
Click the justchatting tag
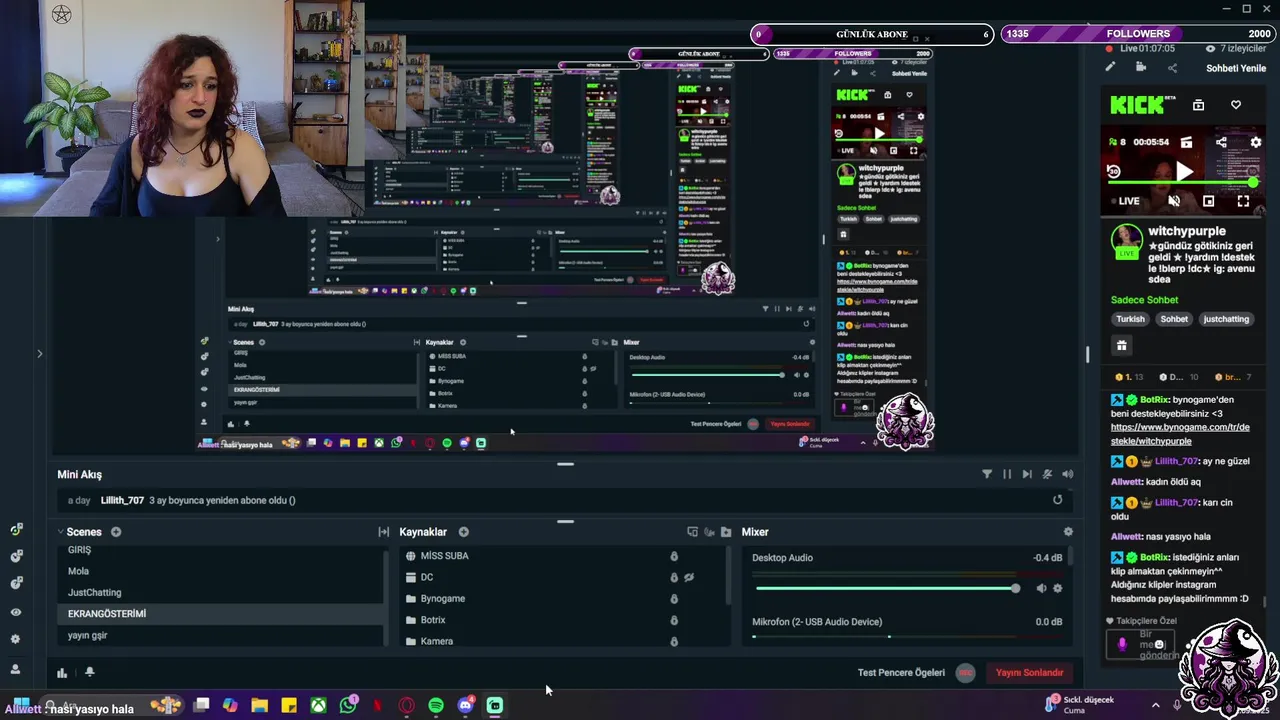1226,319
